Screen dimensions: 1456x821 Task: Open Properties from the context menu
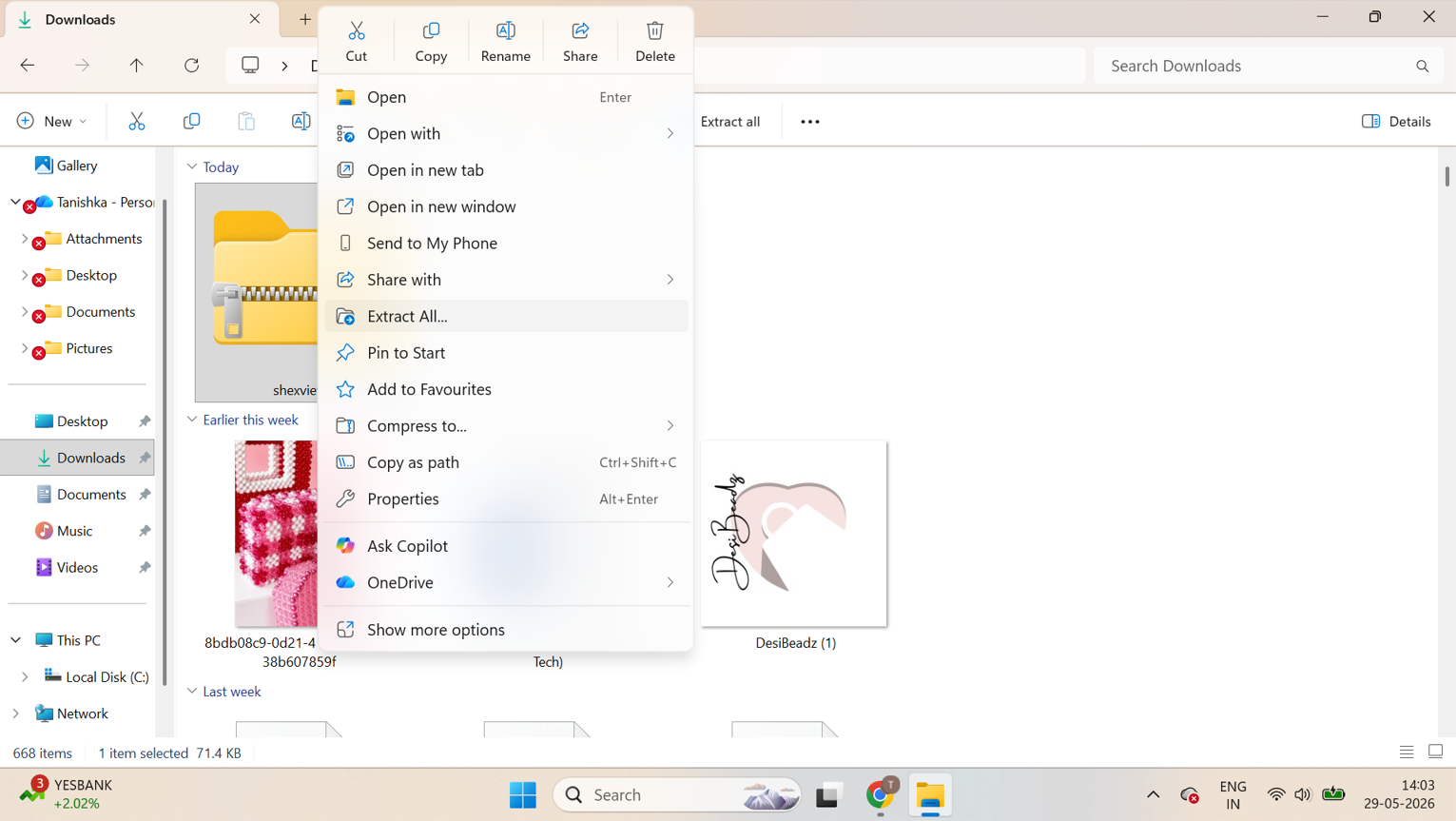[506, 498]
